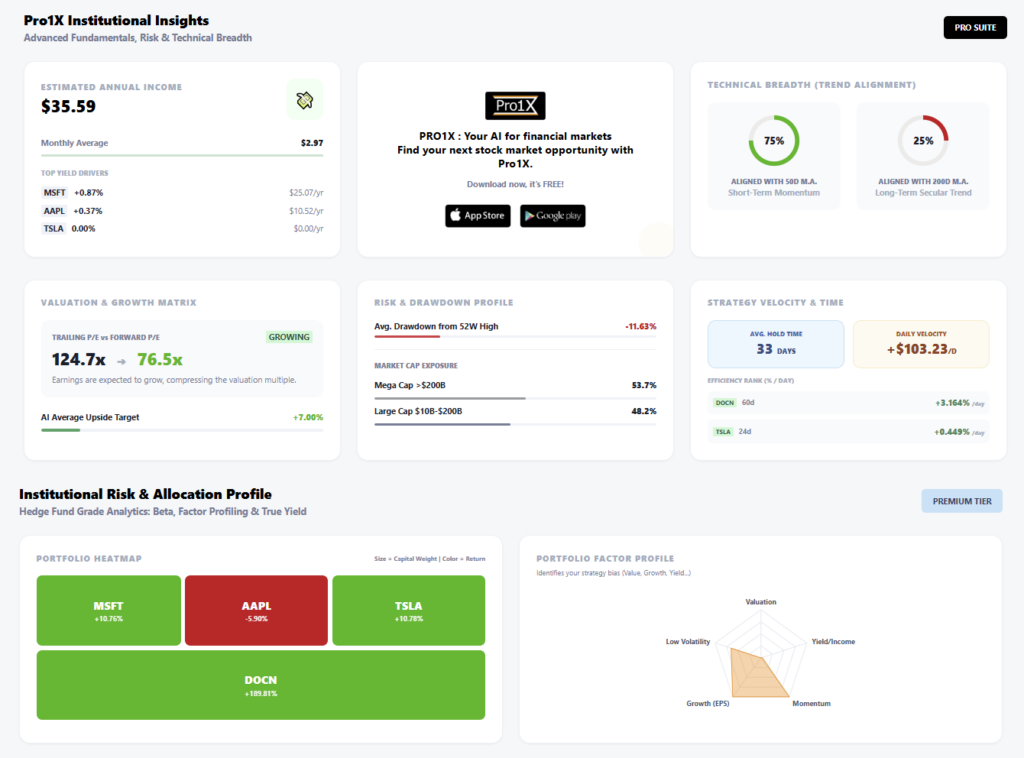Select the 25% aligned with 200D M.A. ring
The width and height of the screenshot is (1024, 758).
pos(923,140)
